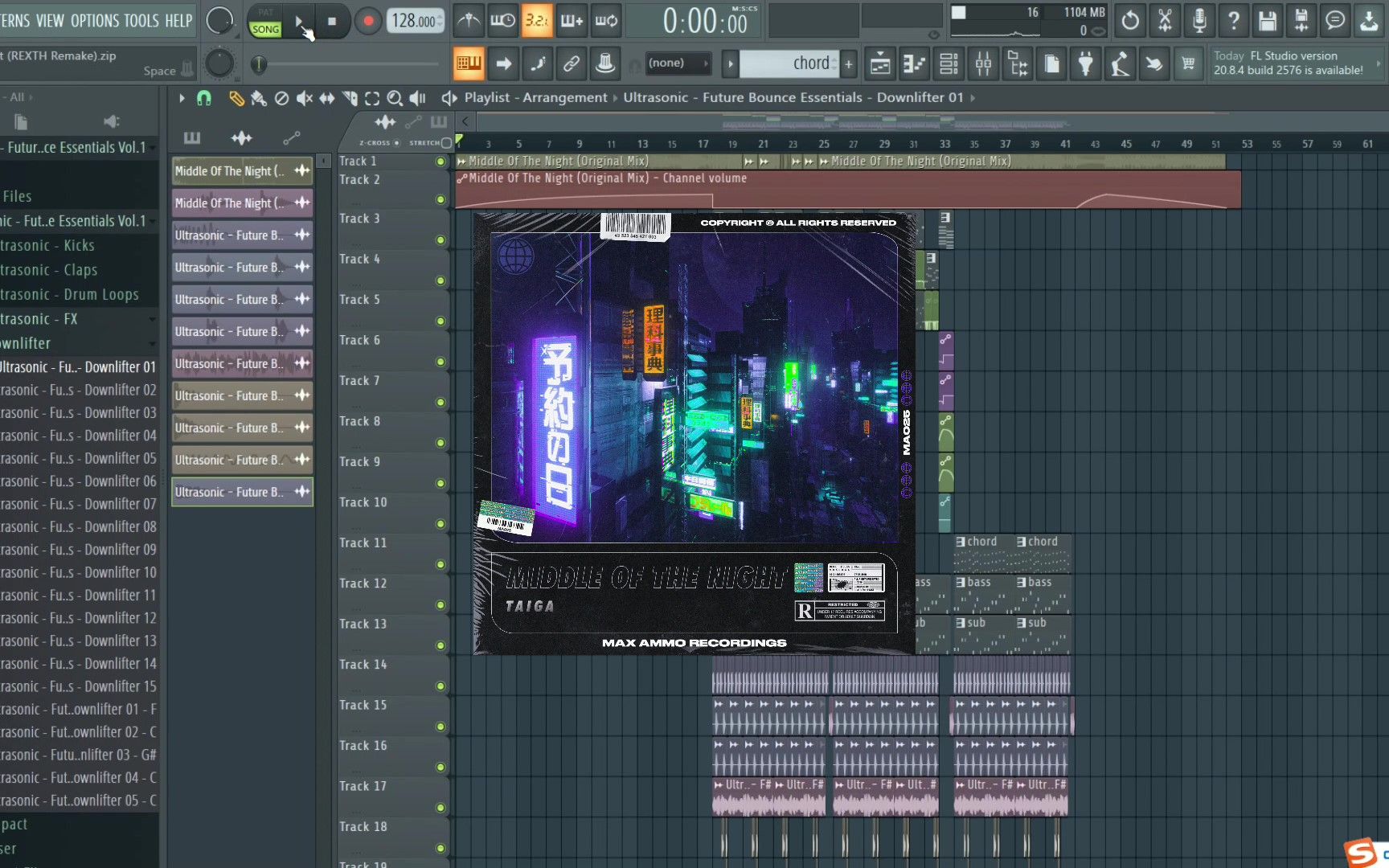Switch to SONG mode
This screenshot has height=868, width=1389.
point(265,29)
